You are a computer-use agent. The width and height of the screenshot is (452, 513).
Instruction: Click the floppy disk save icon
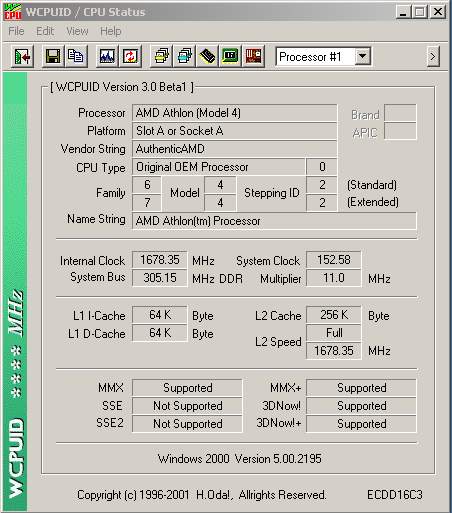click(53, 56)
